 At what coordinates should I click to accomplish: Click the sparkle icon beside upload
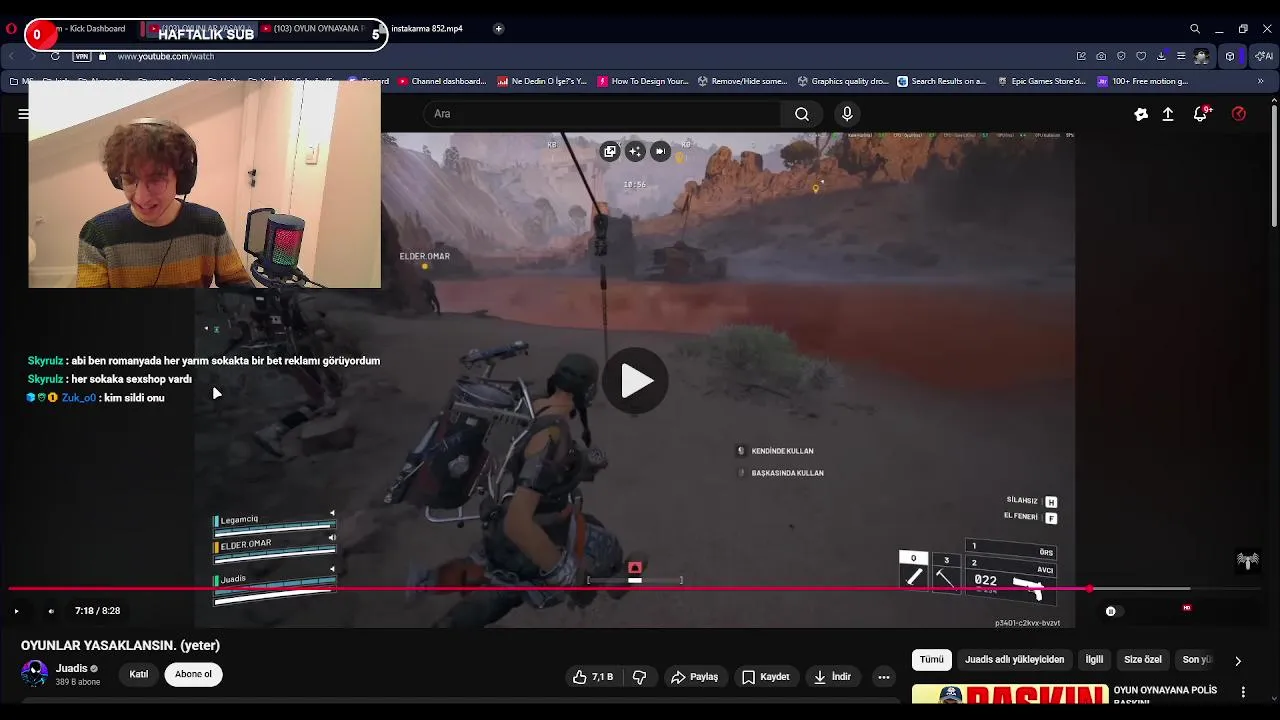point(1141,114)
